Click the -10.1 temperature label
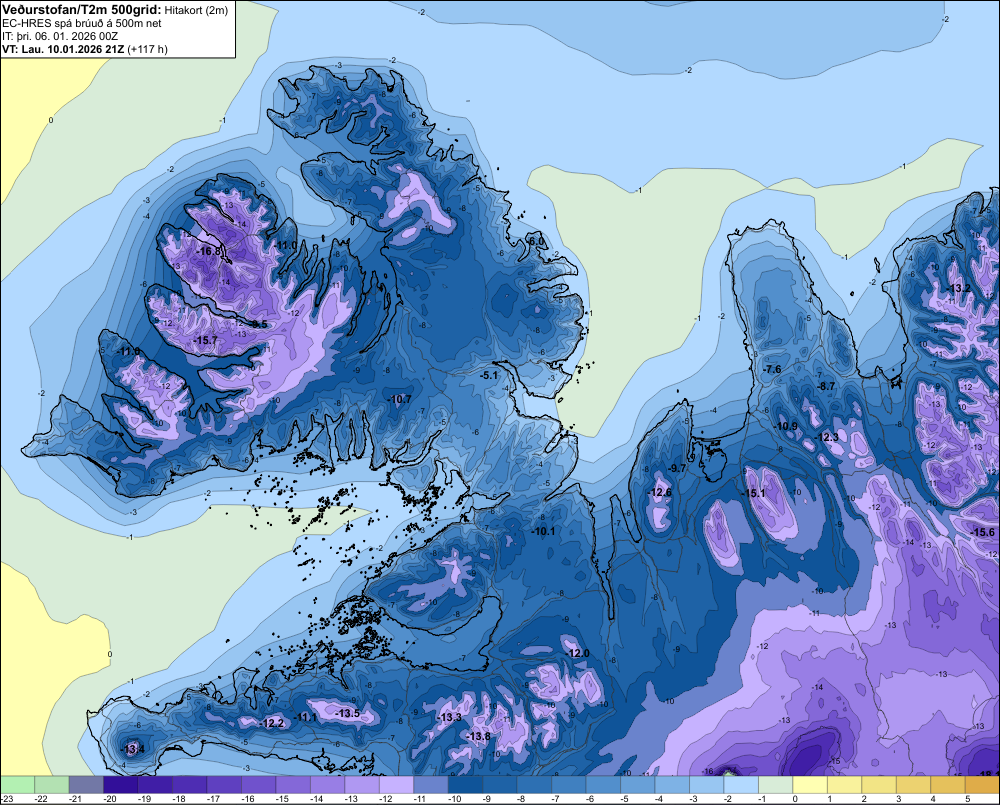The width and height of the screenshot is (1000, 805). (x=543, y=531)
